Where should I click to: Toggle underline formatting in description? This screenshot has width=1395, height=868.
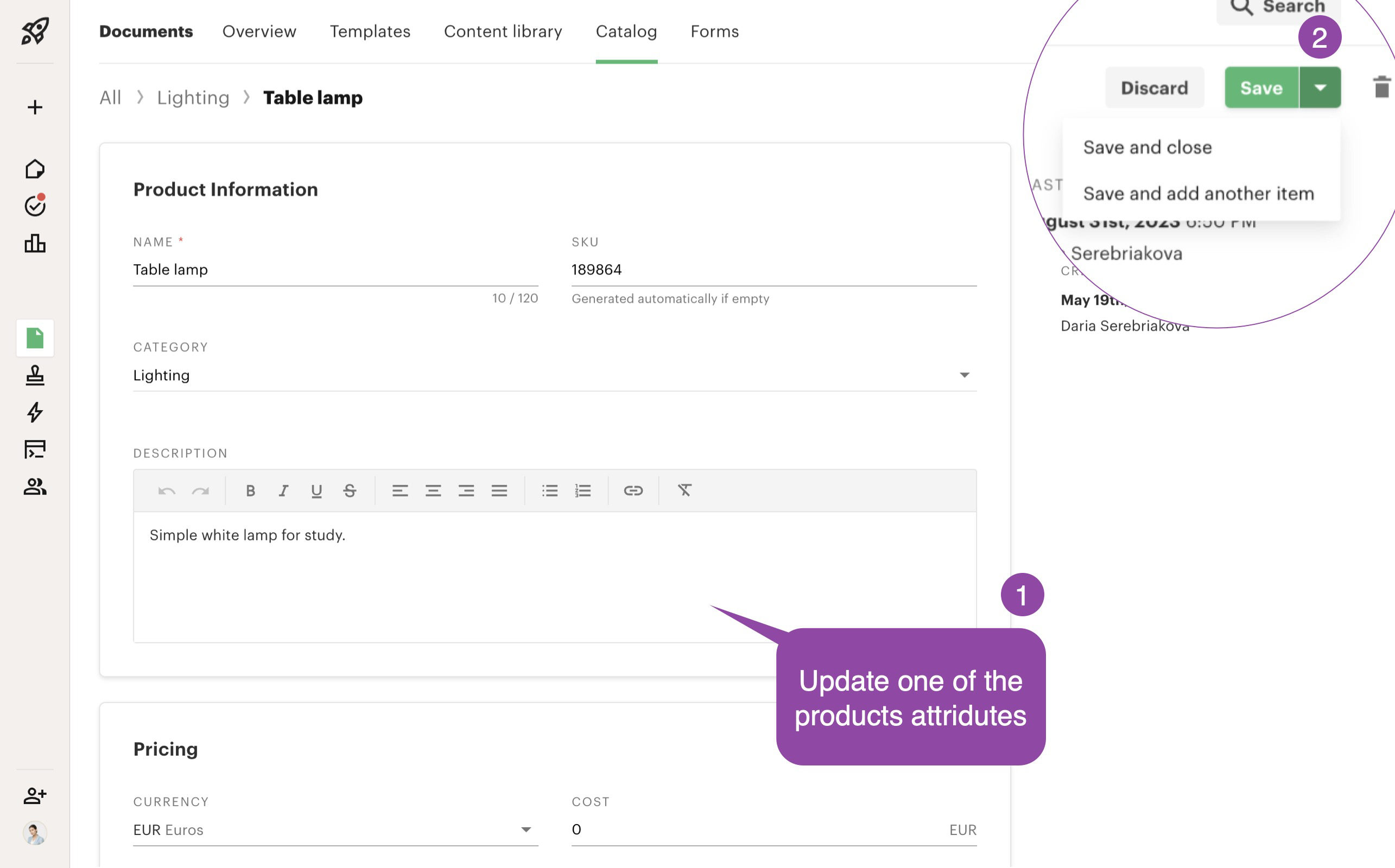316,491
